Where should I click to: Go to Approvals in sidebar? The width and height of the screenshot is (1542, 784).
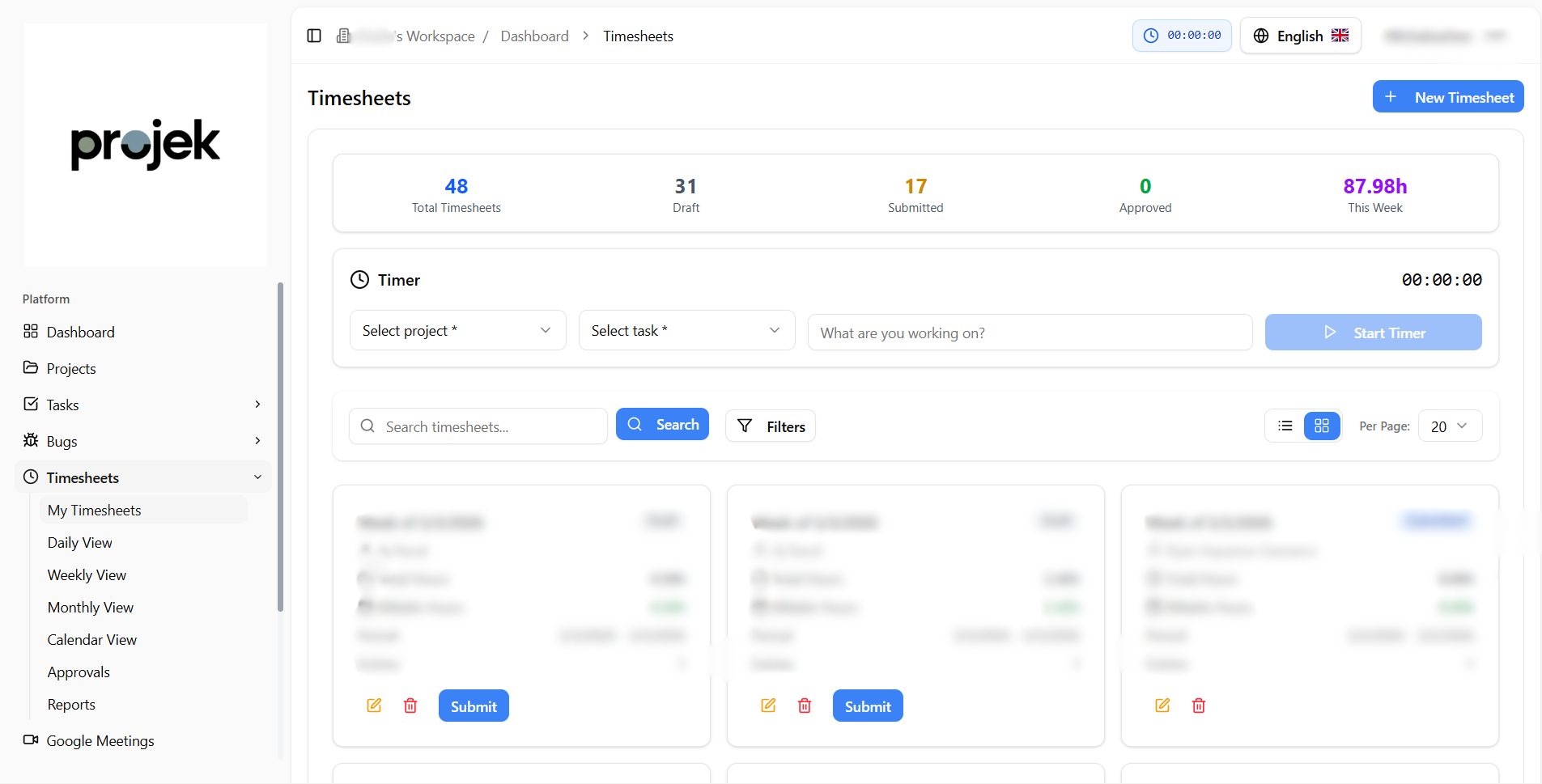79,672
